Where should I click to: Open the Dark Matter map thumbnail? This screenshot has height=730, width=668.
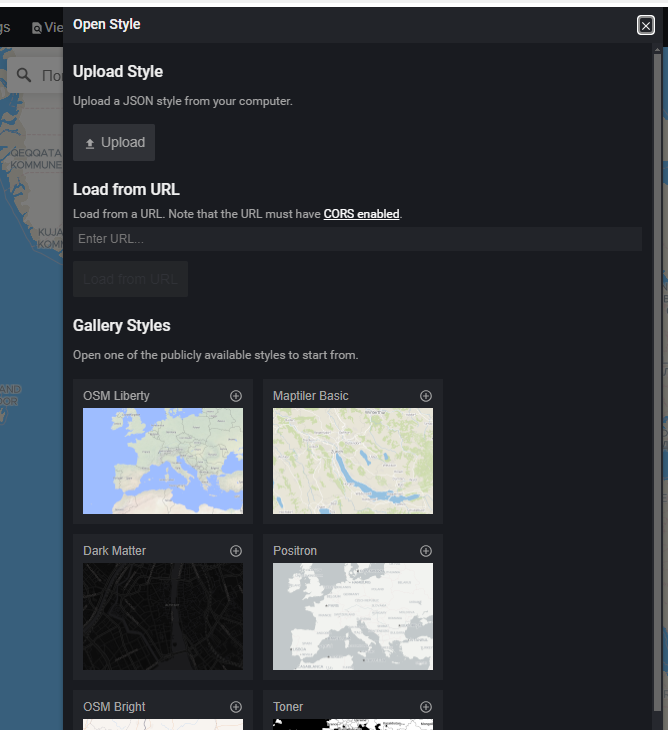click(x=163, y=616)
